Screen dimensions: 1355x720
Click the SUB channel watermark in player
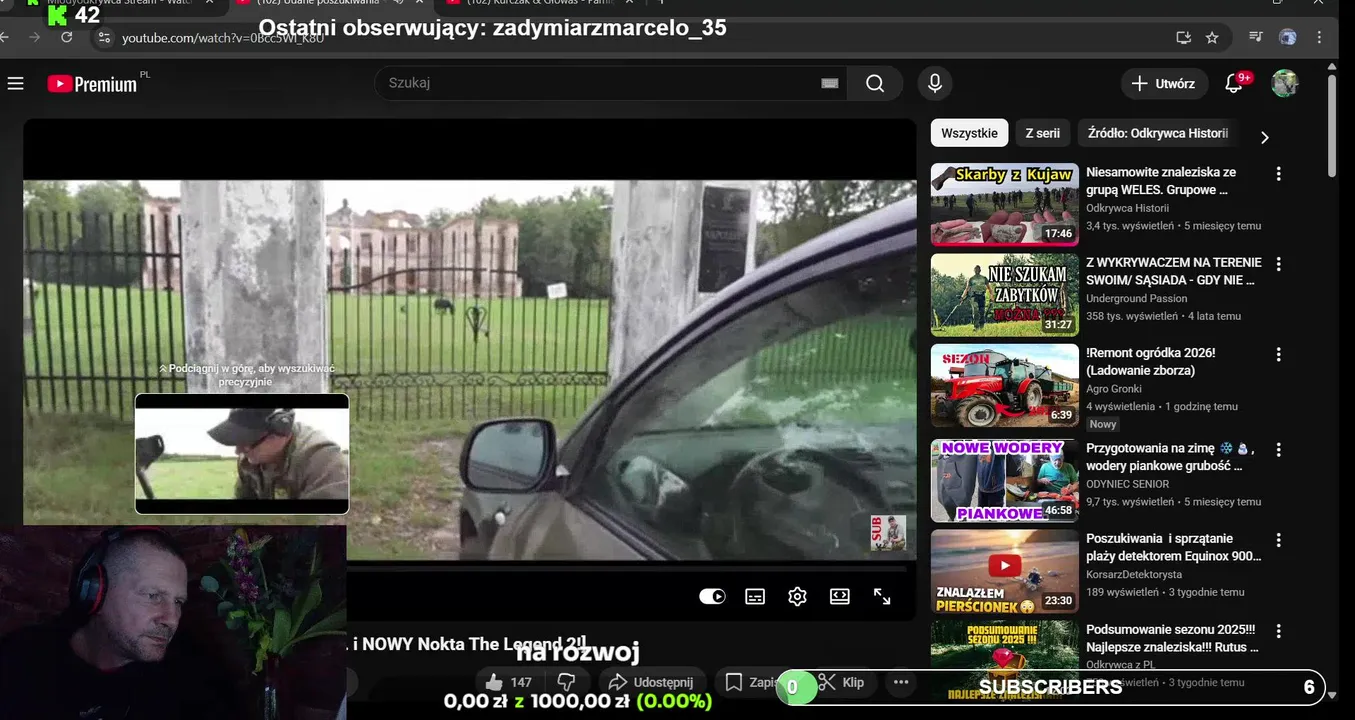click(x=888, y=533)
